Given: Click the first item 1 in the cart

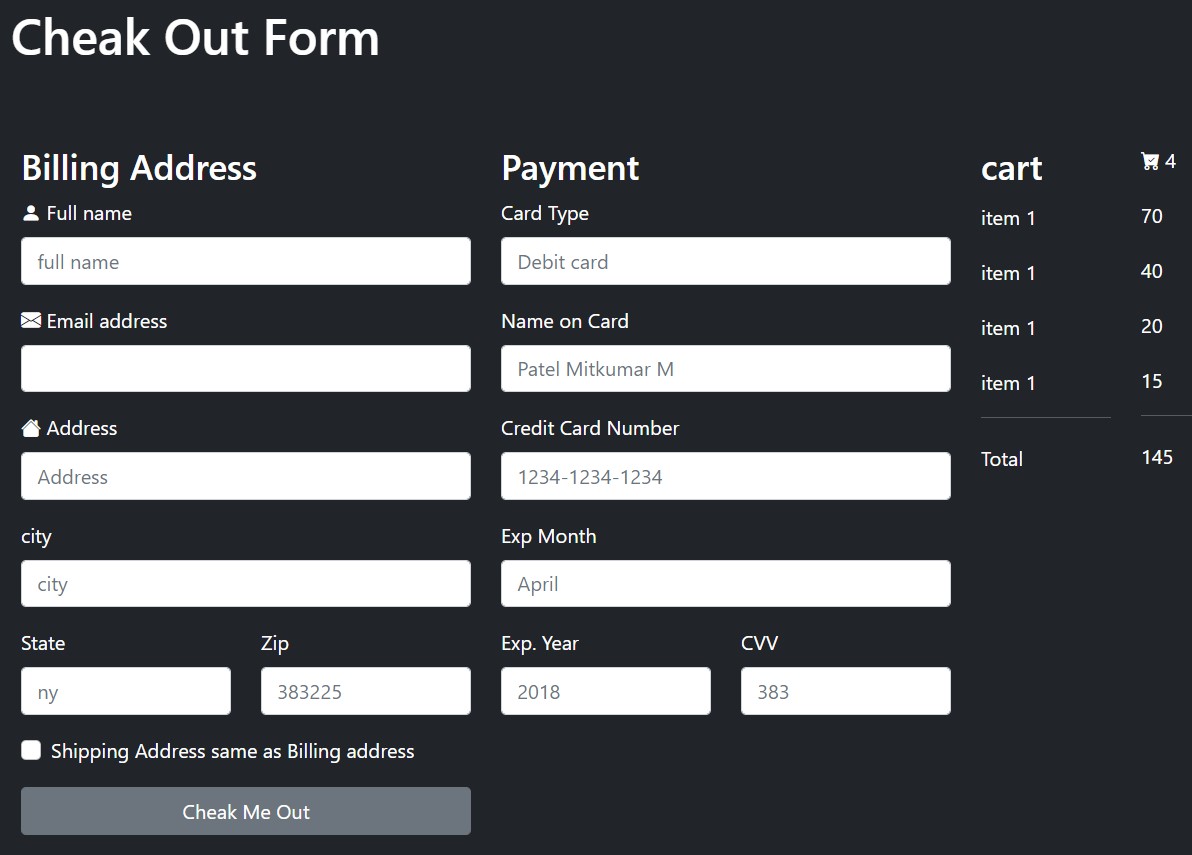Looking at the screenshot, I should click(x=1008, y=218).
